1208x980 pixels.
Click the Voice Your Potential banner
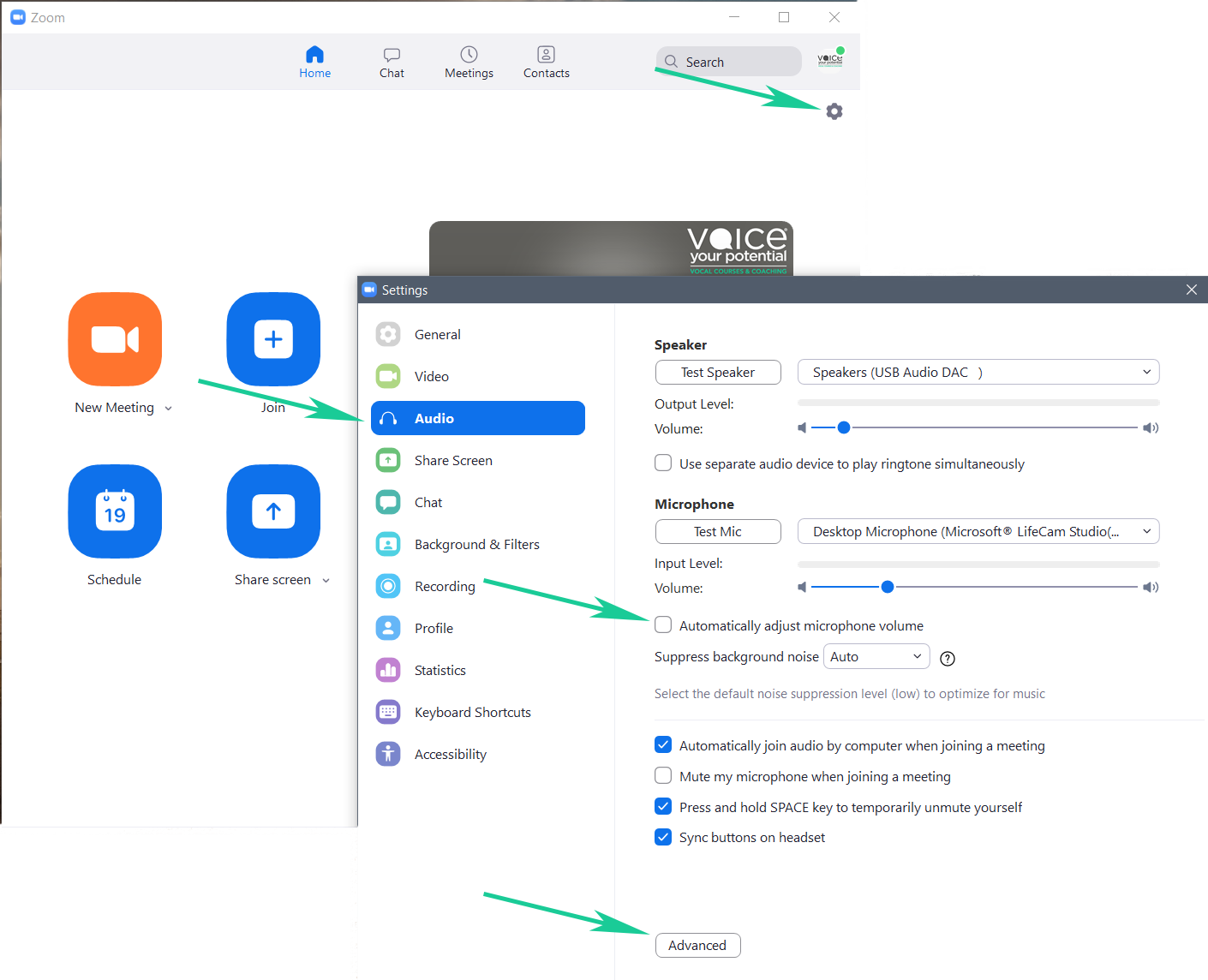click(x=612, y=248)
